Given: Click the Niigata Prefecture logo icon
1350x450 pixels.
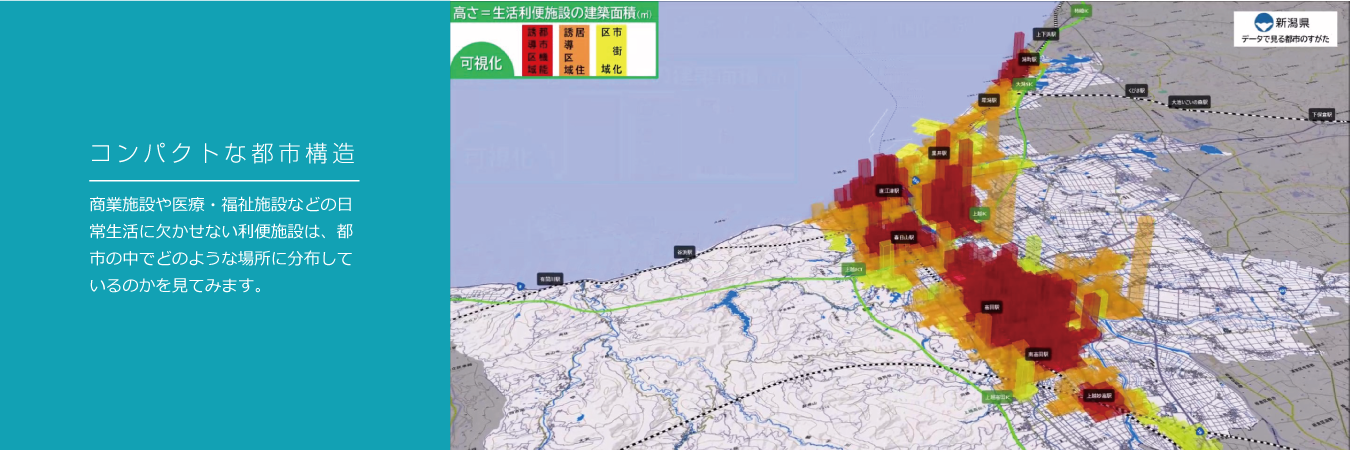Looking at the screenshot, I should (1264, 21).
